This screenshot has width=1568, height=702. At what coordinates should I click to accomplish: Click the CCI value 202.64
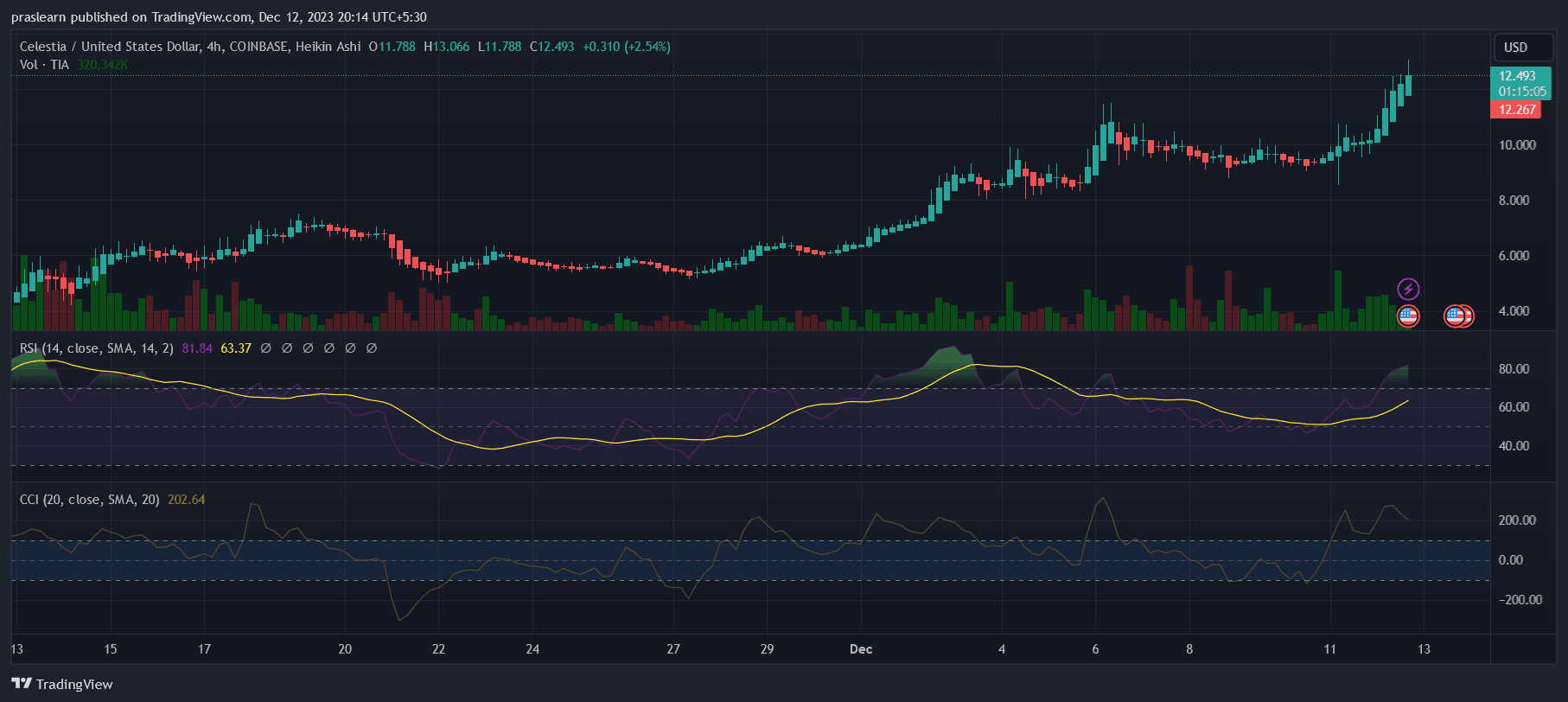click(x=187, y=500)
